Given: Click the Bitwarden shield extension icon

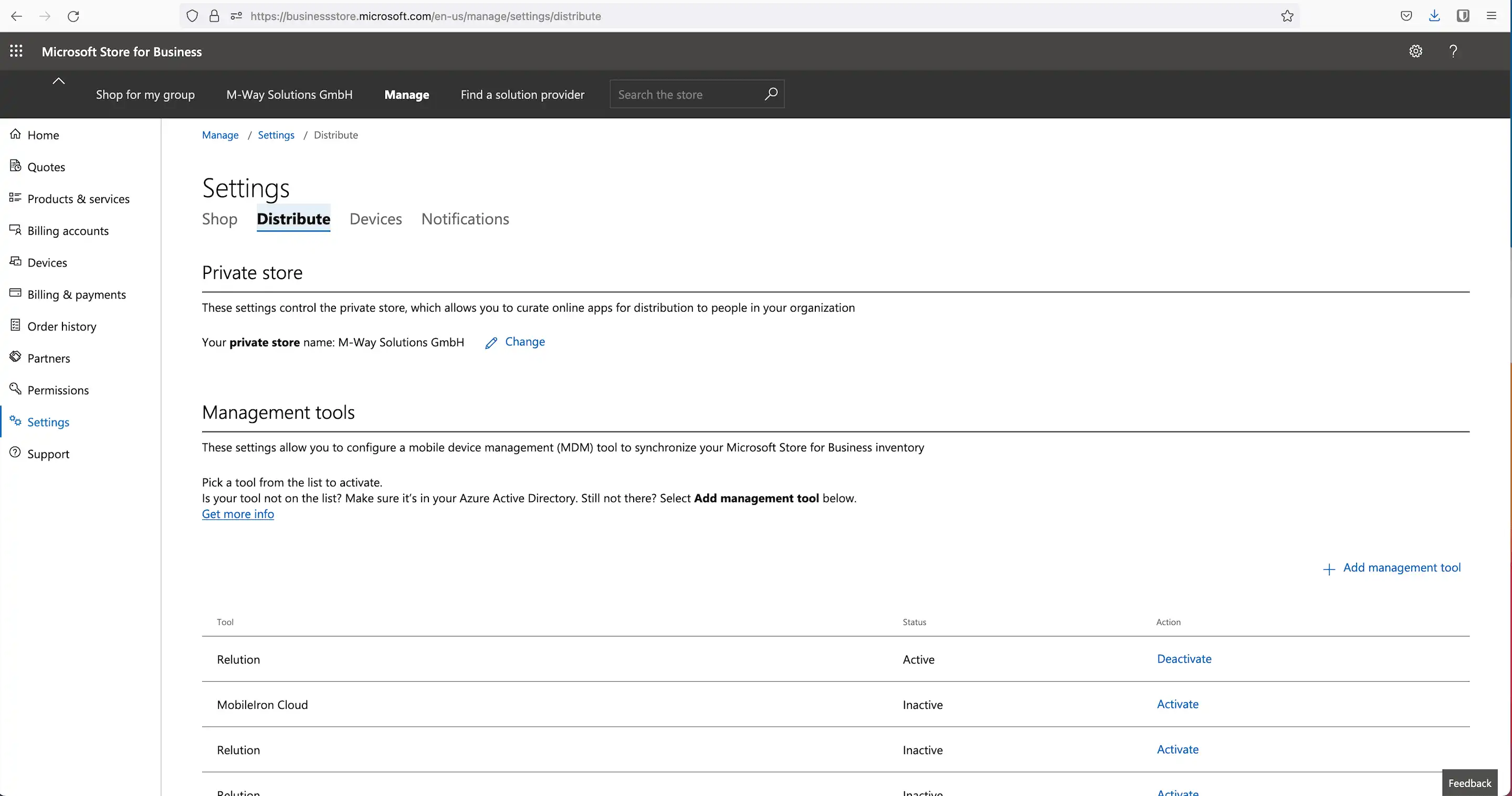Looking at the screenshot, I should click(x=1463, y=16).
